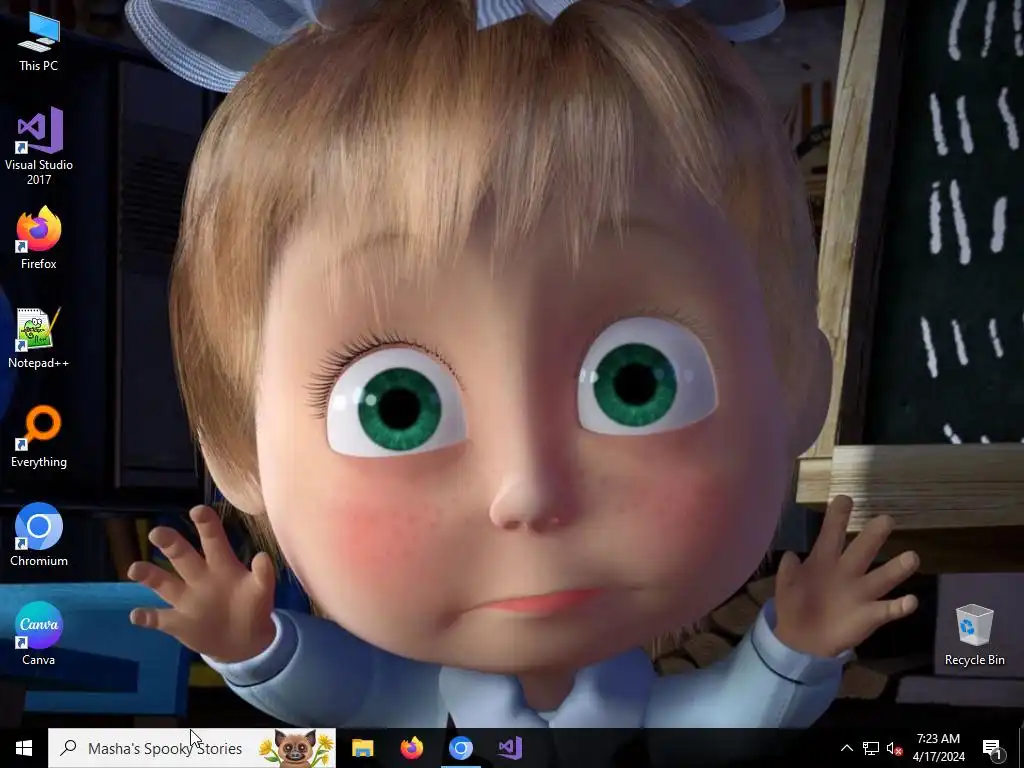Select the Visual Studio 2017 desktop shortcut
Screen dimensions: 1024x768
tap(39, 145)
